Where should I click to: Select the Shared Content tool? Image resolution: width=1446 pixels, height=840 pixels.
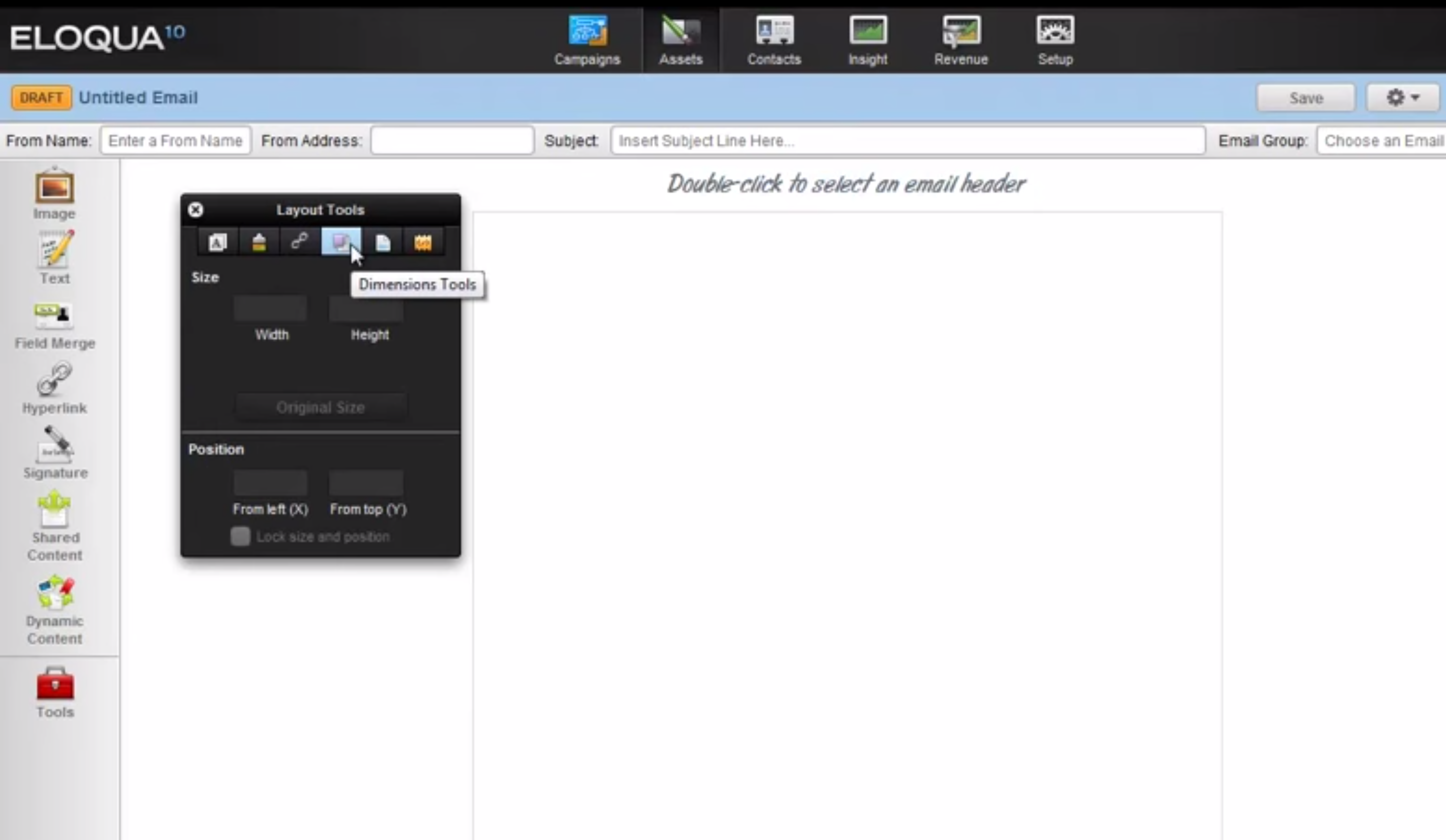(x=54, y=526)
